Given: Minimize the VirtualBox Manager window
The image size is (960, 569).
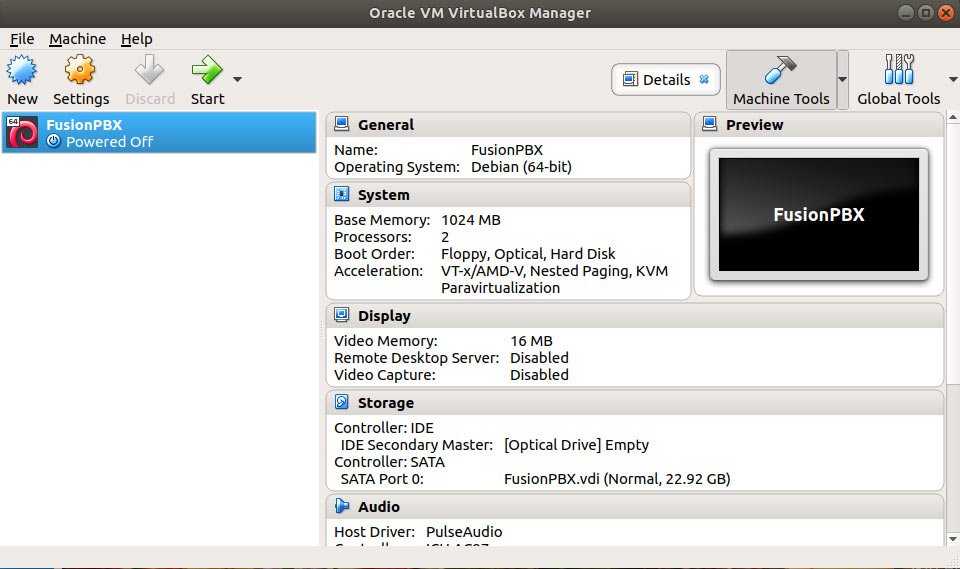Looking at the screenshot, I should pos(906,13).
